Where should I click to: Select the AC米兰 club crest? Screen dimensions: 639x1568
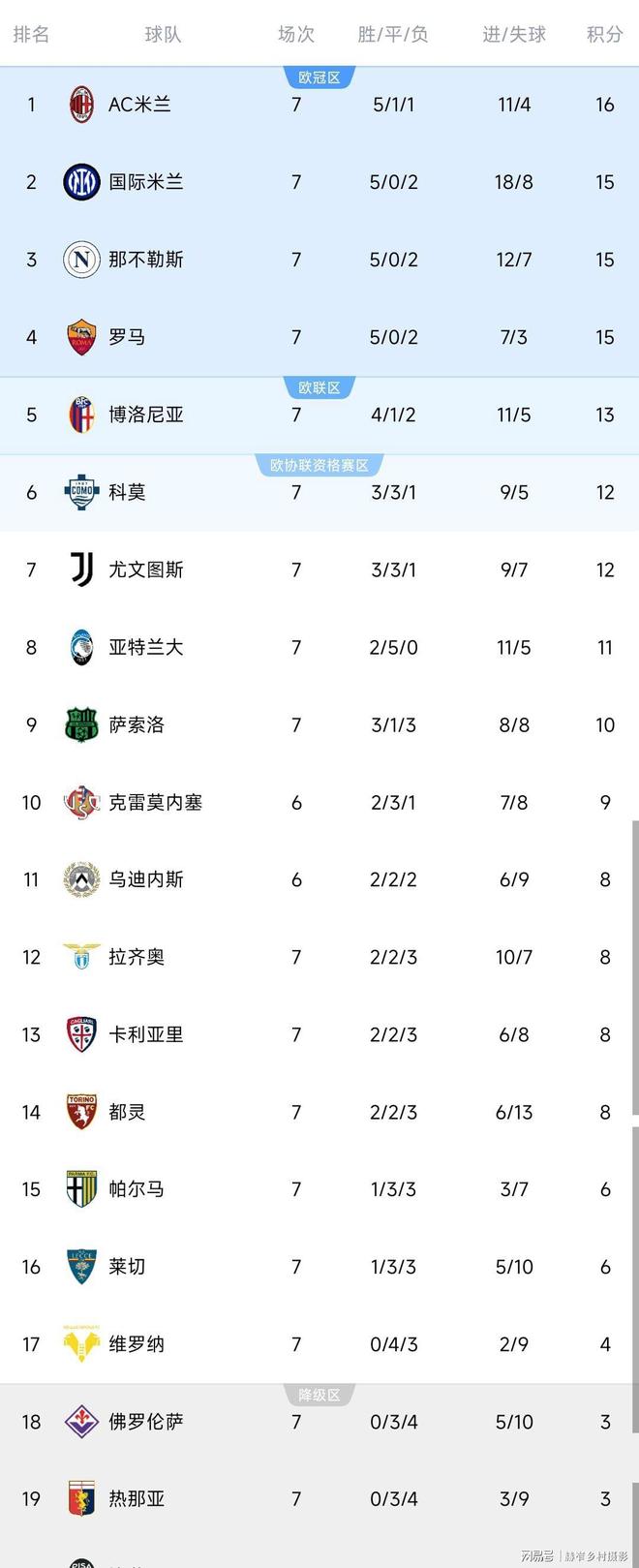[x=80, y=105]
